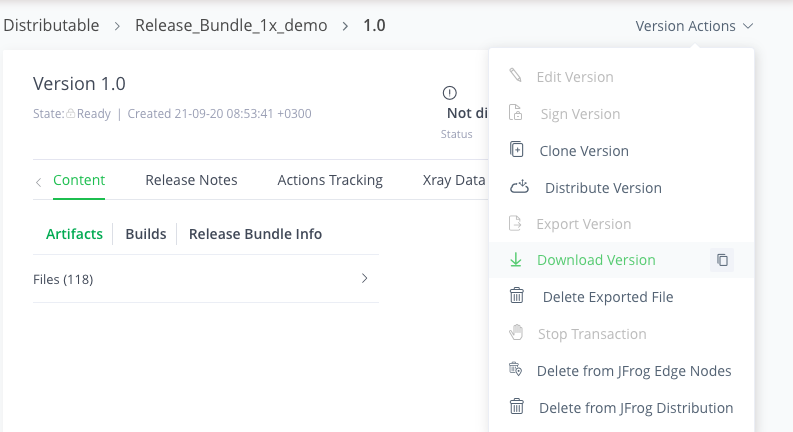Click the Created 21-09-20 08:53:41 +0300 timestamp
This screenshot has height=432, width=793.
pos(219,113)
